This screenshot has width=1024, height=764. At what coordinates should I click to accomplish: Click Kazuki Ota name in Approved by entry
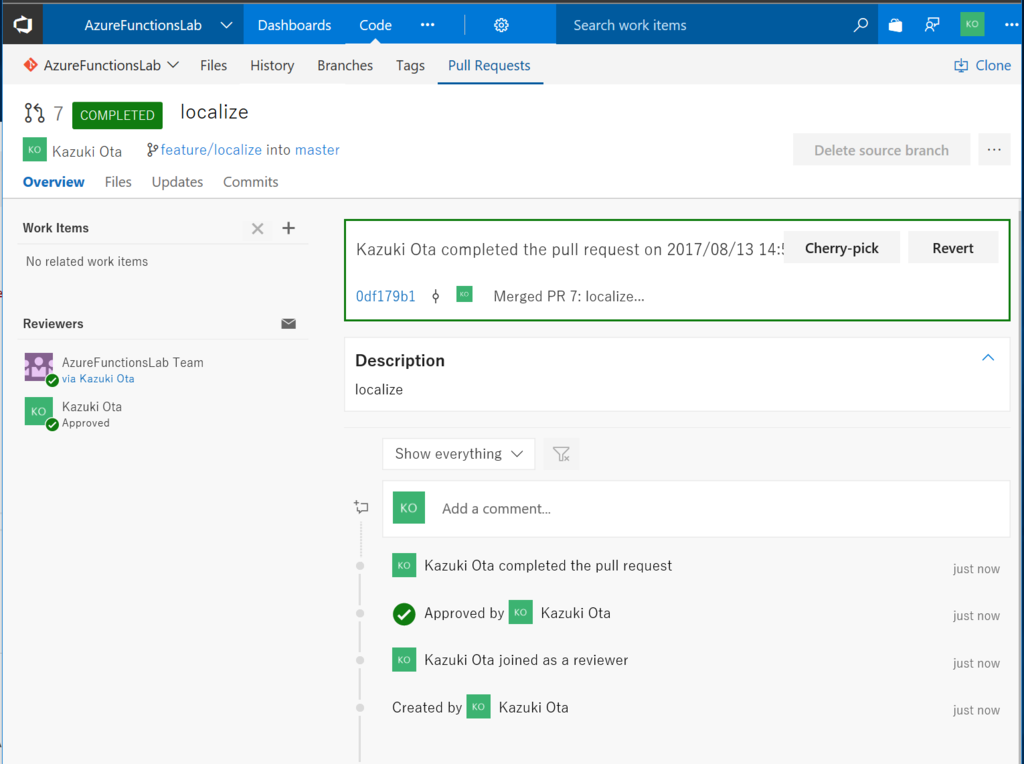575,613
